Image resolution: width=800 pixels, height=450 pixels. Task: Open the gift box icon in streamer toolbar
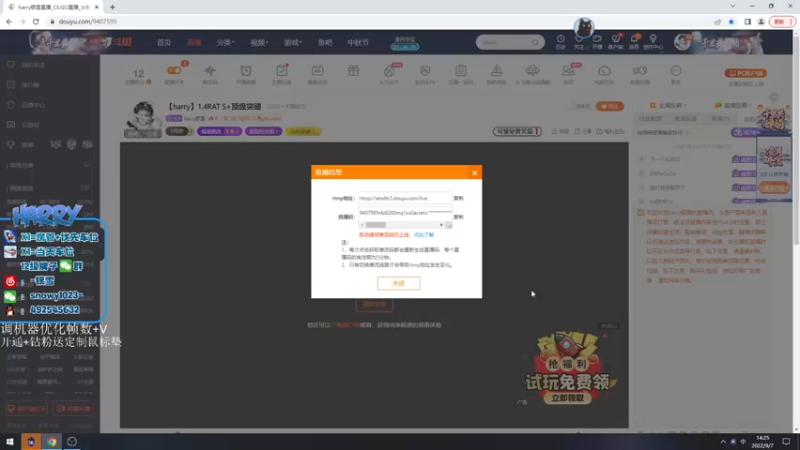(x=353, y=71)
